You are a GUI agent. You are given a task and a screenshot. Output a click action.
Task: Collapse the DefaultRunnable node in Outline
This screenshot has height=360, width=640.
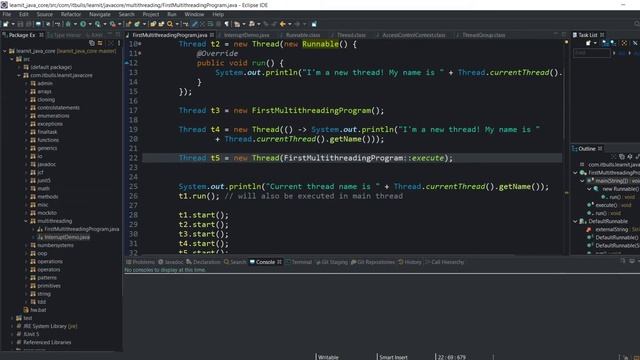(x=576, y=221)
